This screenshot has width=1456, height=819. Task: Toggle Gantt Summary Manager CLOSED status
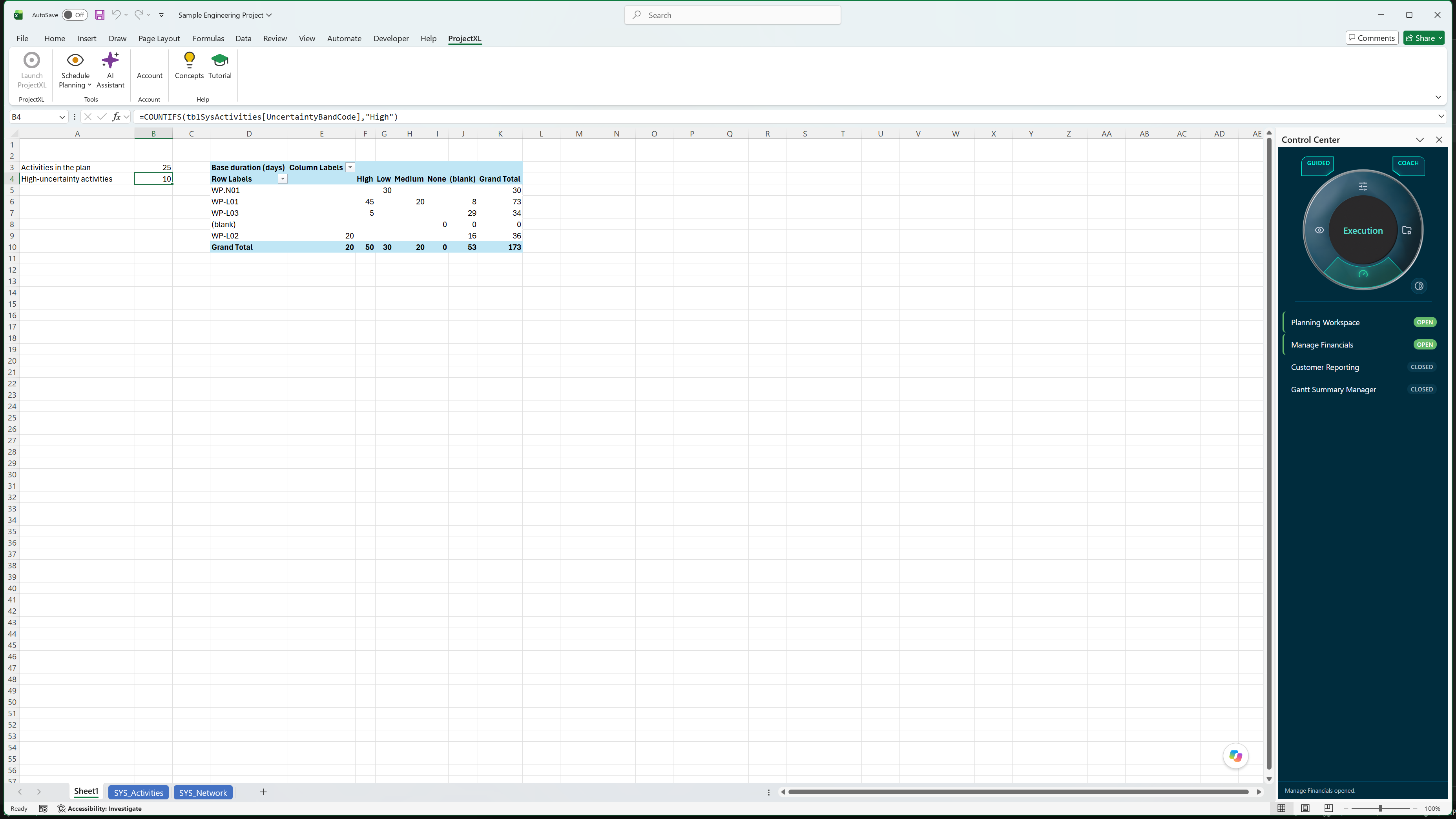(x=1421, y=389)
